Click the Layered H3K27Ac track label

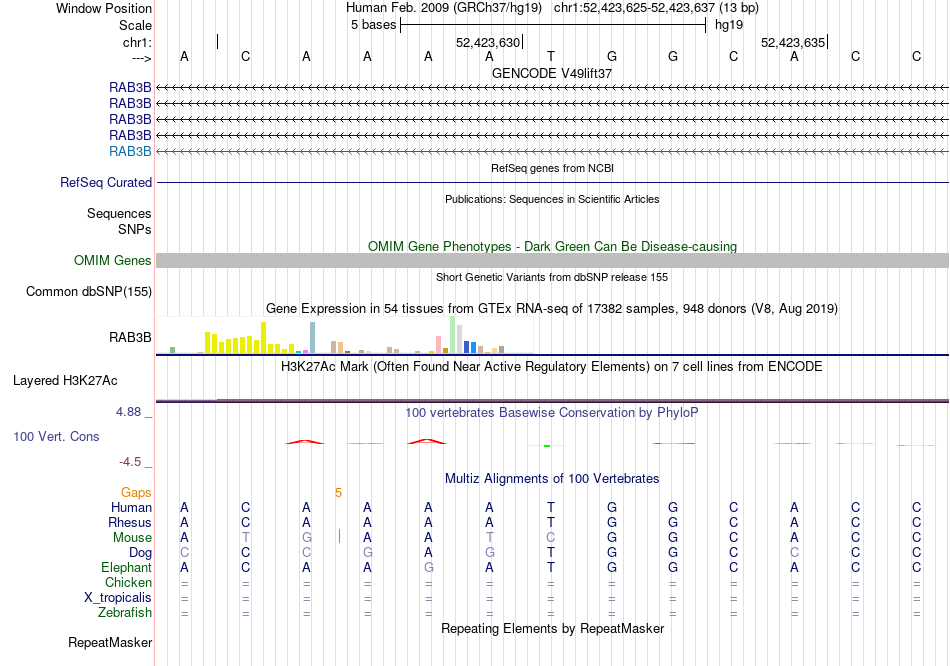pos(65,381)
